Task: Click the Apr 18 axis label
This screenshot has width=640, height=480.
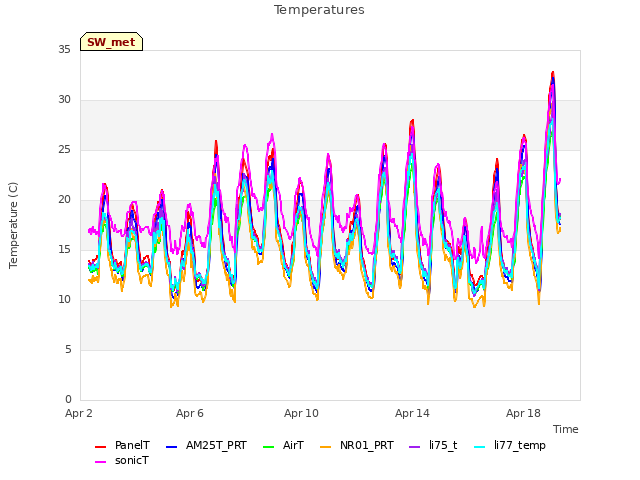Action: (523, 413)
